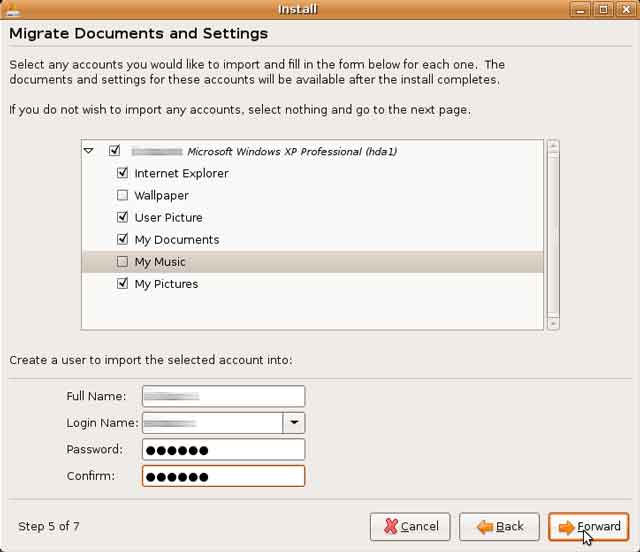Toggle the Windows XP Professional account checkbox

point(114,151)
